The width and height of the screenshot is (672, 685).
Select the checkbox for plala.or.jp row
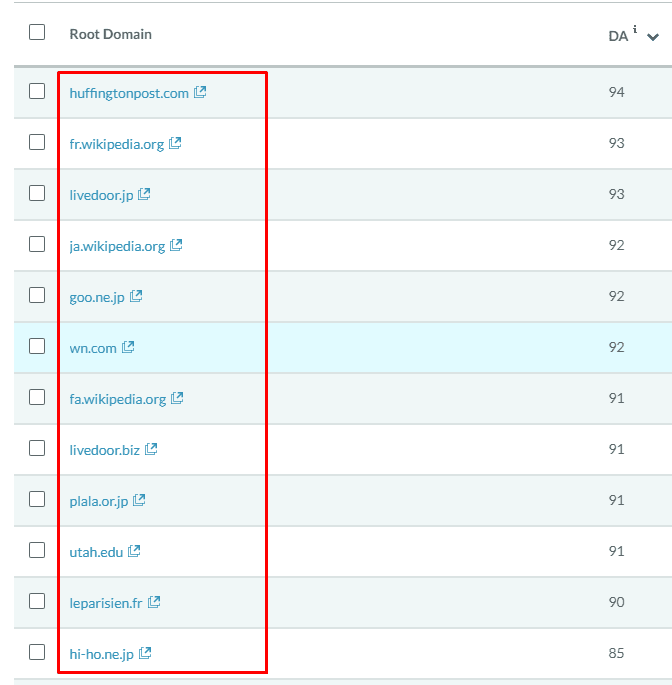(37, 499)
